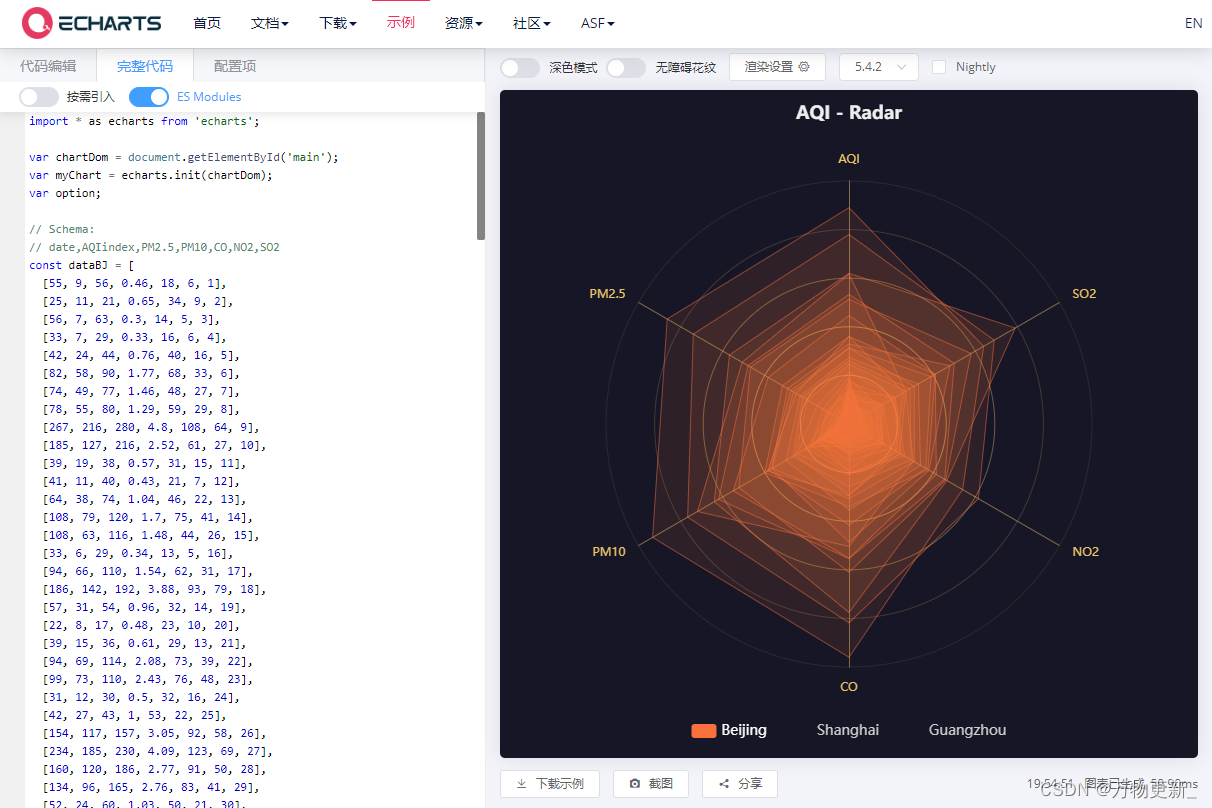Switch to the 配置项 tab
Viewport: 1212px width, 808px height.
pos(234,64)
